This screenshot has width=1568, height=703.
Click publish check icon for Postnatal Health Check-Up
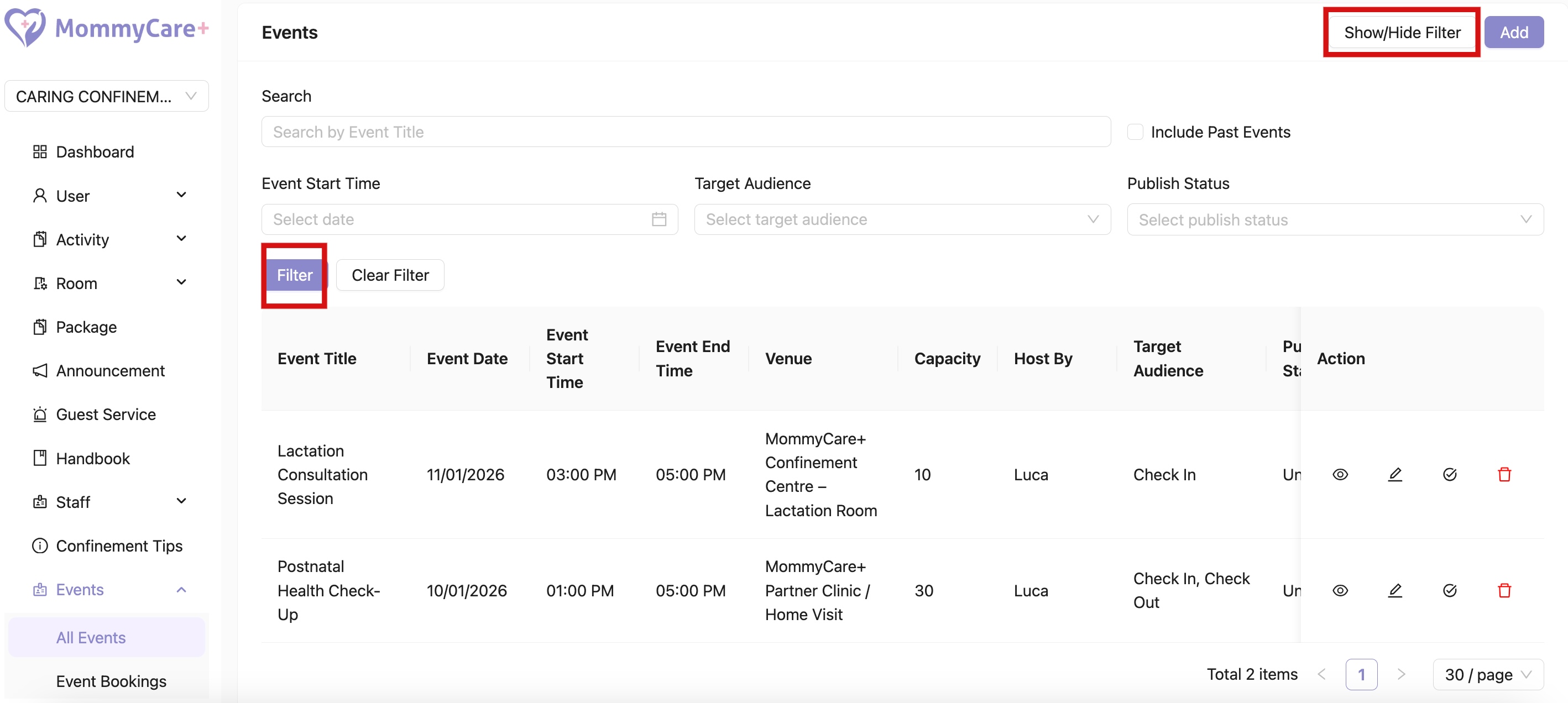pos(1449,590)
